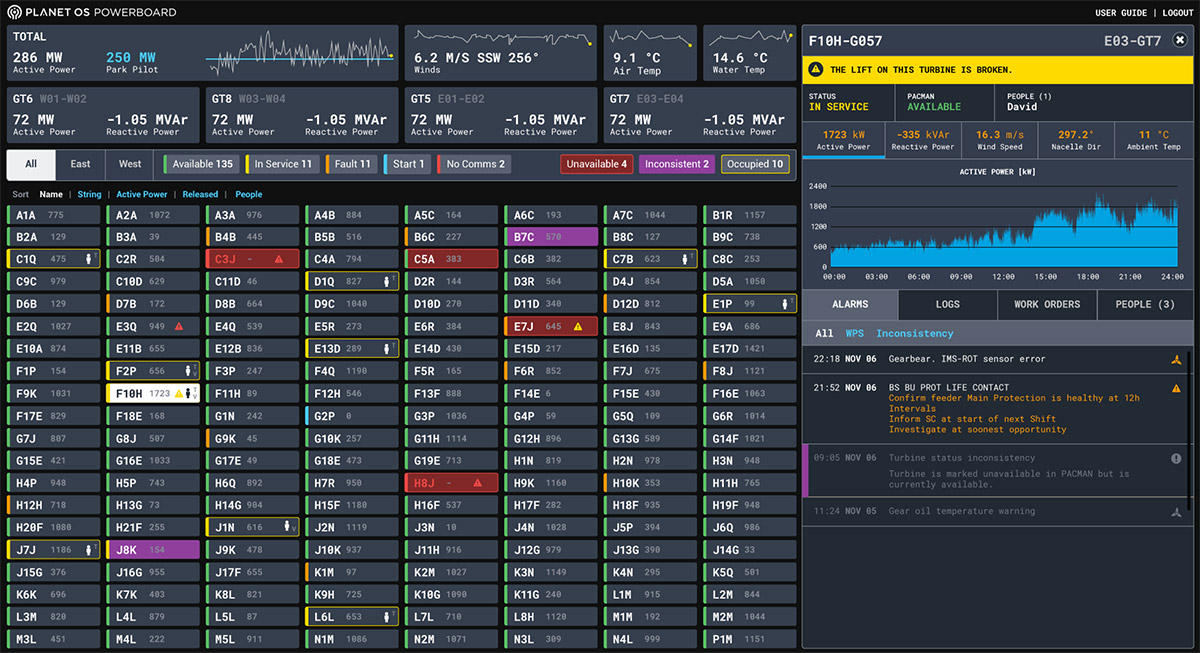Filter alarms by Inconsistency
This screenshot has height=653, width=1200.
(914, 333)
